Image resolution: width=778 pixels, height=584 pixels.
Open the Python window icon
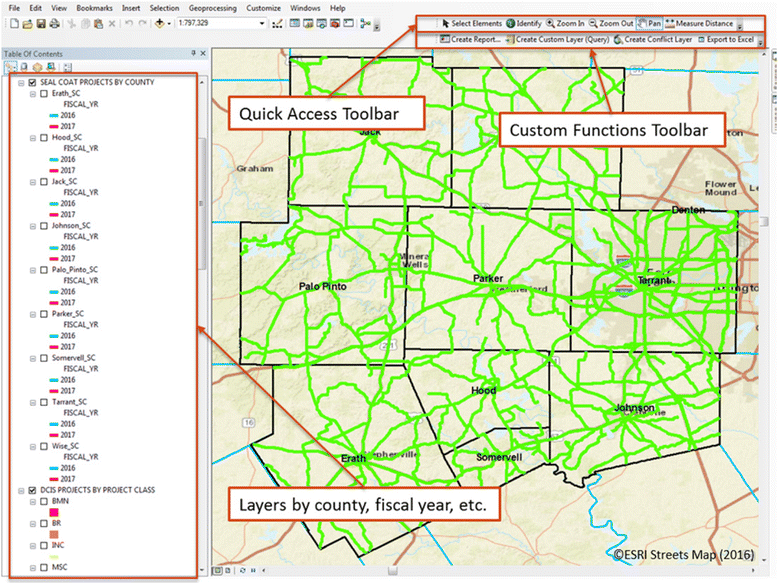click(349, 23)
